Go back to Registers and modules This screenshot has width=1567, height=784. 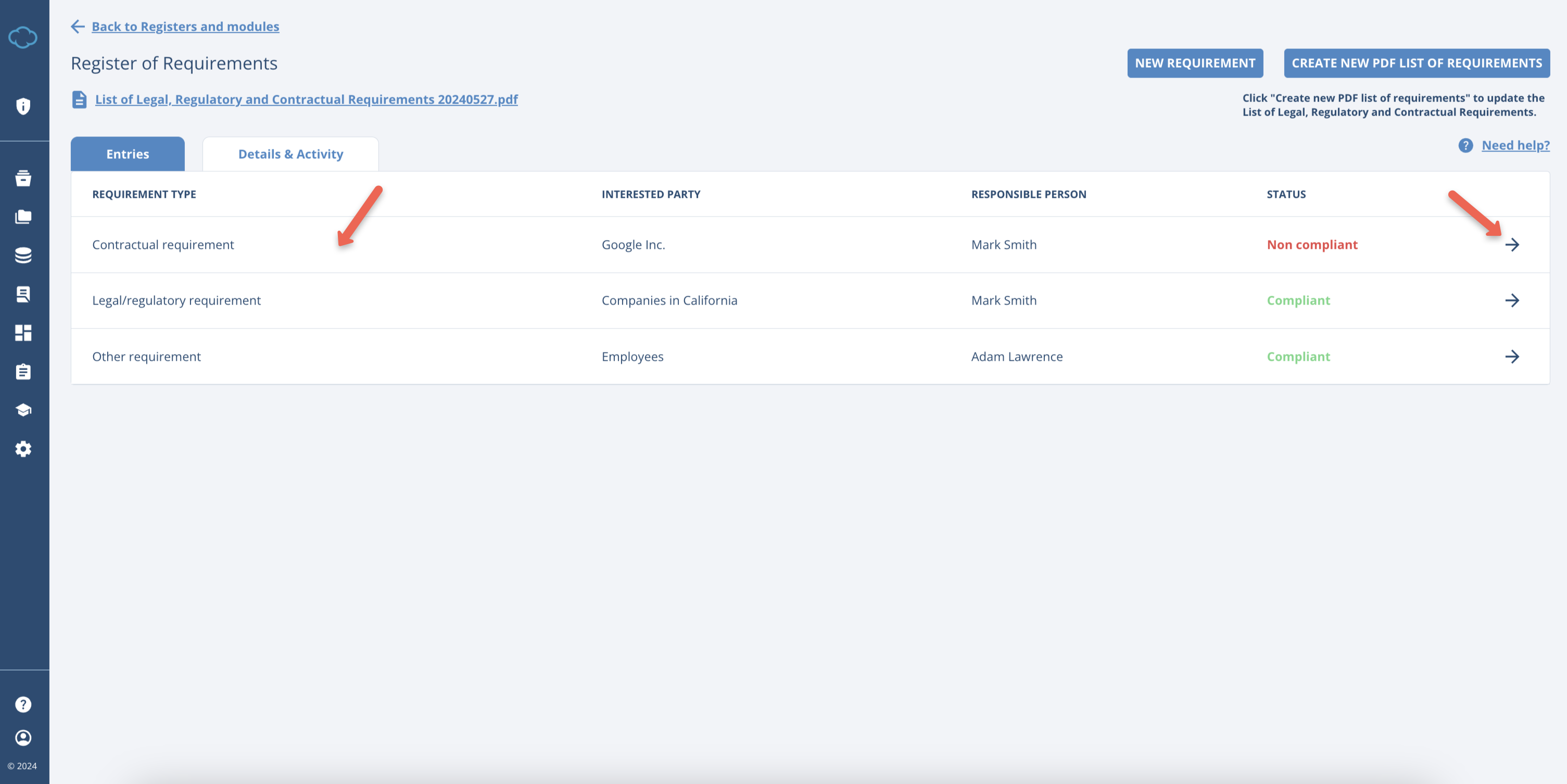click(185, 26)
